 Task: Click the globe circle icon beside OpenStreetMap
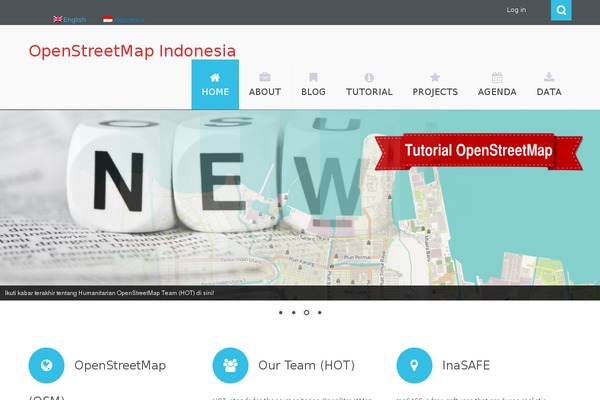tap(46, 365)
